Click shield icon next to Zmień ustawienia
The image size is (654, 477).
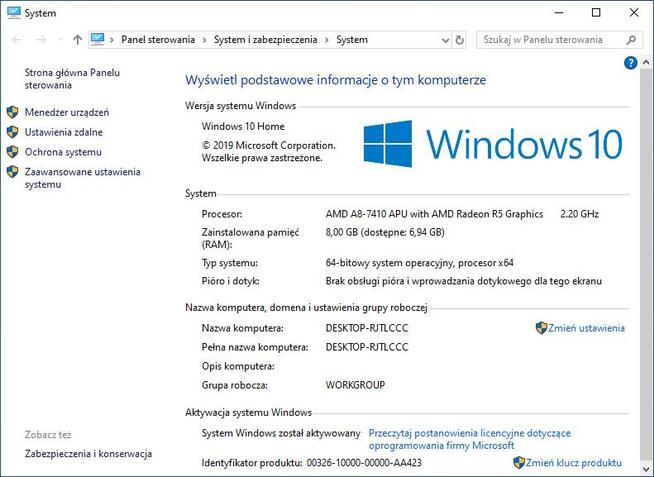[541, 328]
